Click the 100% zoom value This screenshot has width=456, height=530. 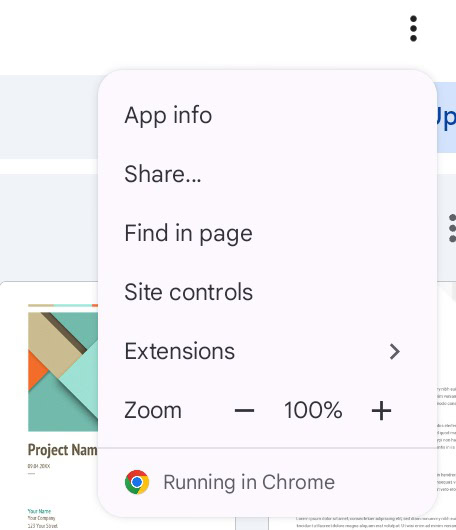click(x=313, y=410)
